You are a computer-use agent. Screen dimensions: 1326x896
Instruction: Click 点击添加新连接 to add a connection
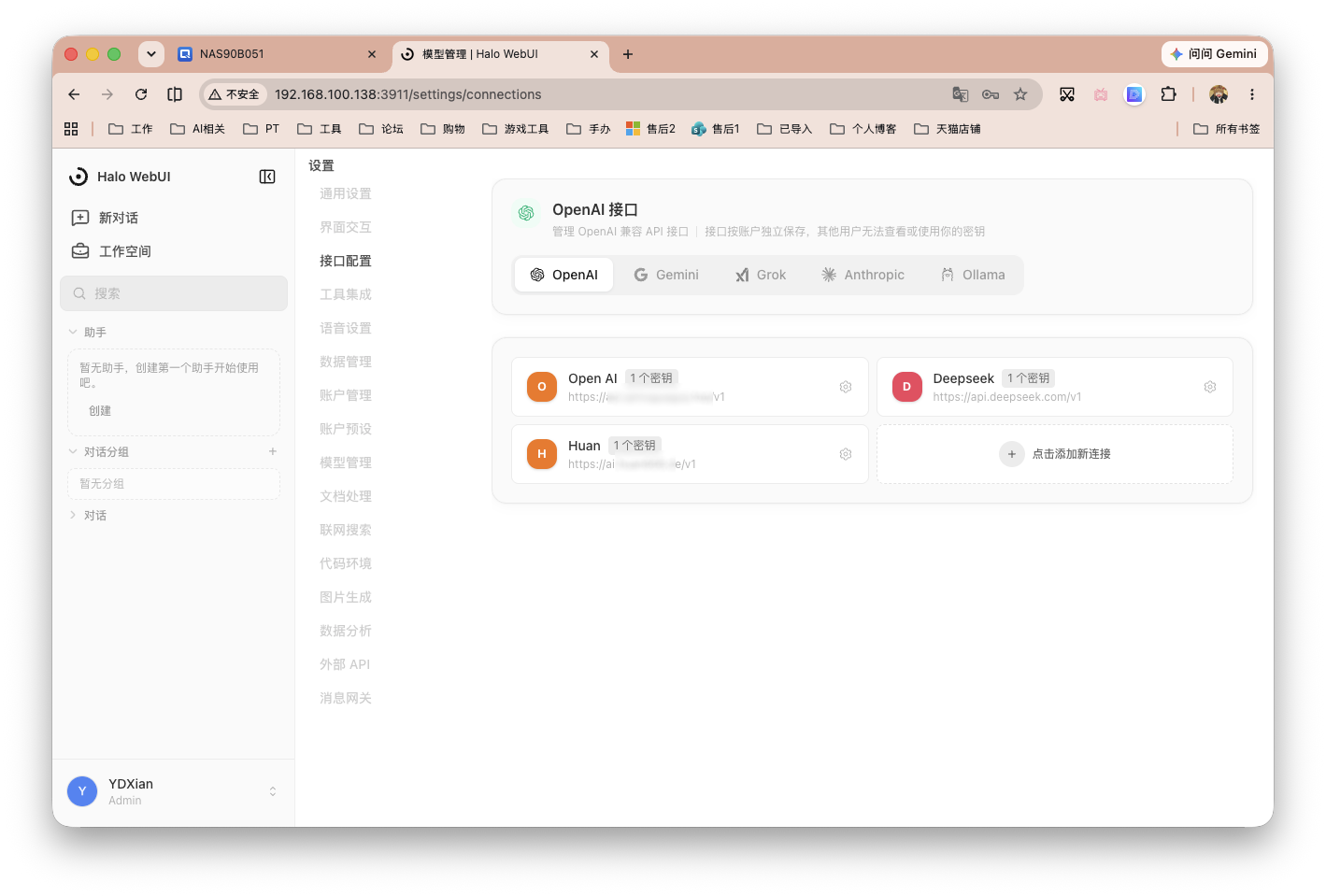(x=1055, y=454)
